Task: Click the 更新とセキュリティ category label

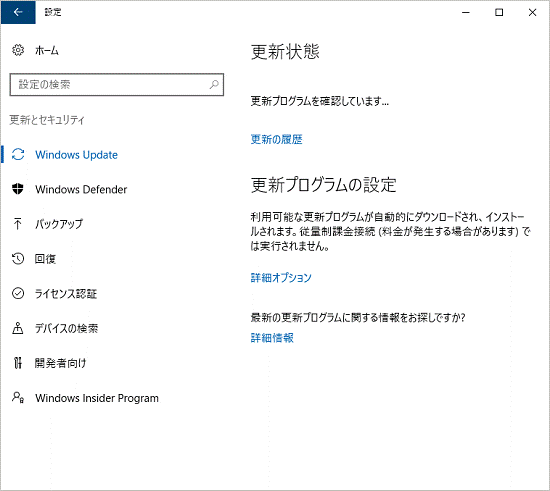Action: [x=47, y=120]
